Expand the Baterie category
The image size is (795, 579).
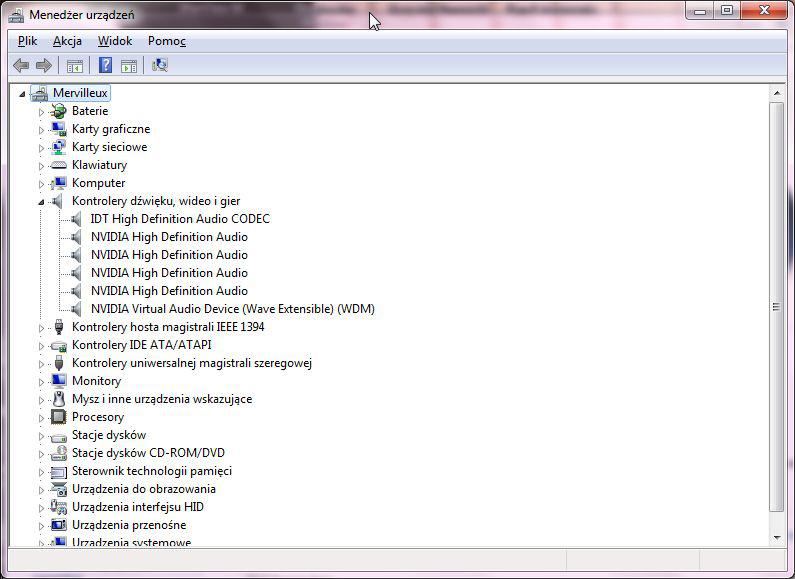41,112
